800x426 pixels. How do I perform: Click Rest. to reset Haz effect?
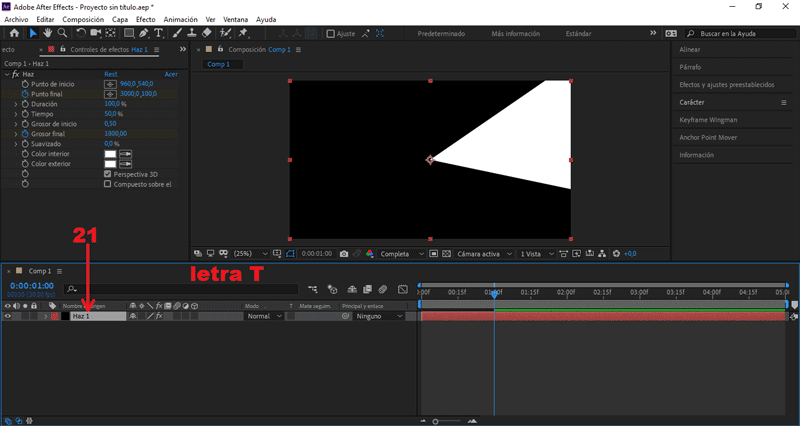coord(112,74)
